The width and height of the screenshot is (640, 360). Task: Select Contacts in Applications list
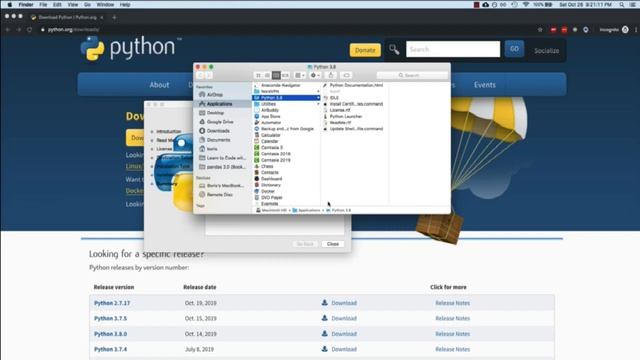click(x=269, y=173)
